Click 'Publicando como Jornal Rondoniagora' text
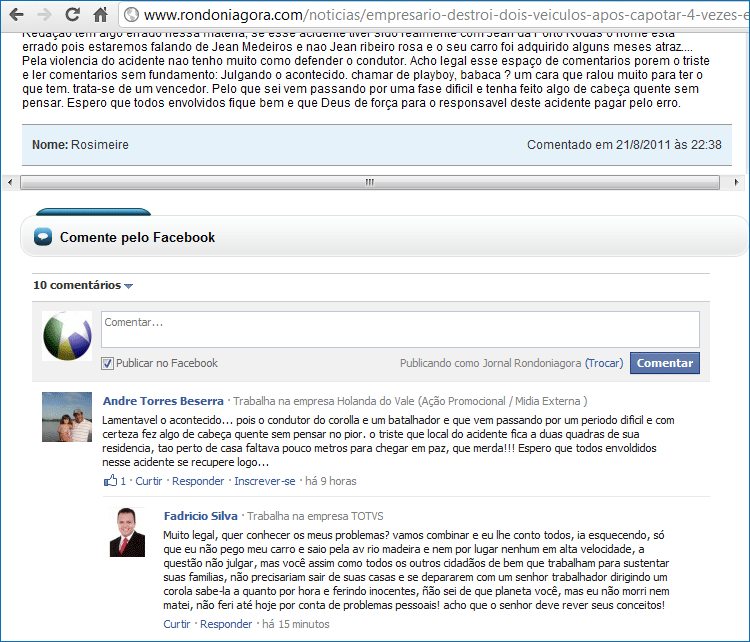This screenshot has height=642, width=750. (490, 363)
